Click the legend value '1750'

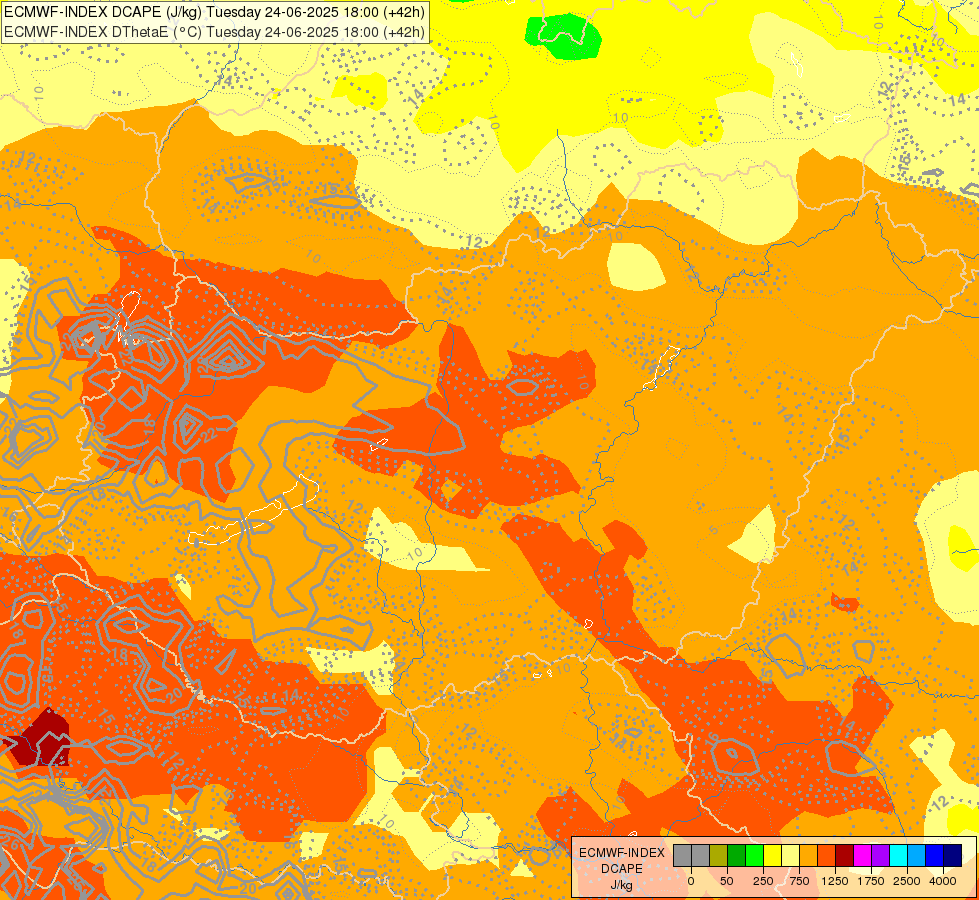point(871,881)
